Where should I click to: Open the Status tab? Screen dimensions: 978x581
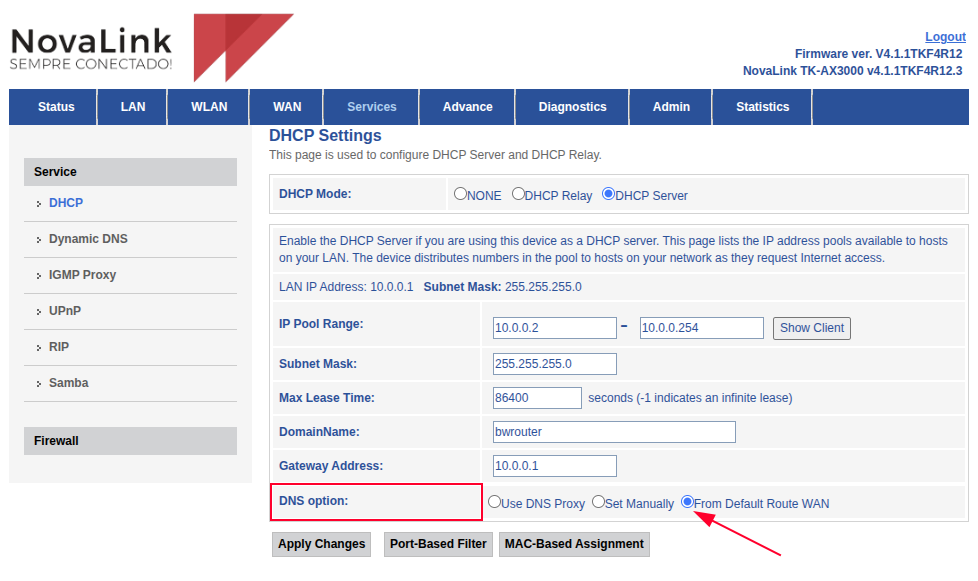(56, 107)
